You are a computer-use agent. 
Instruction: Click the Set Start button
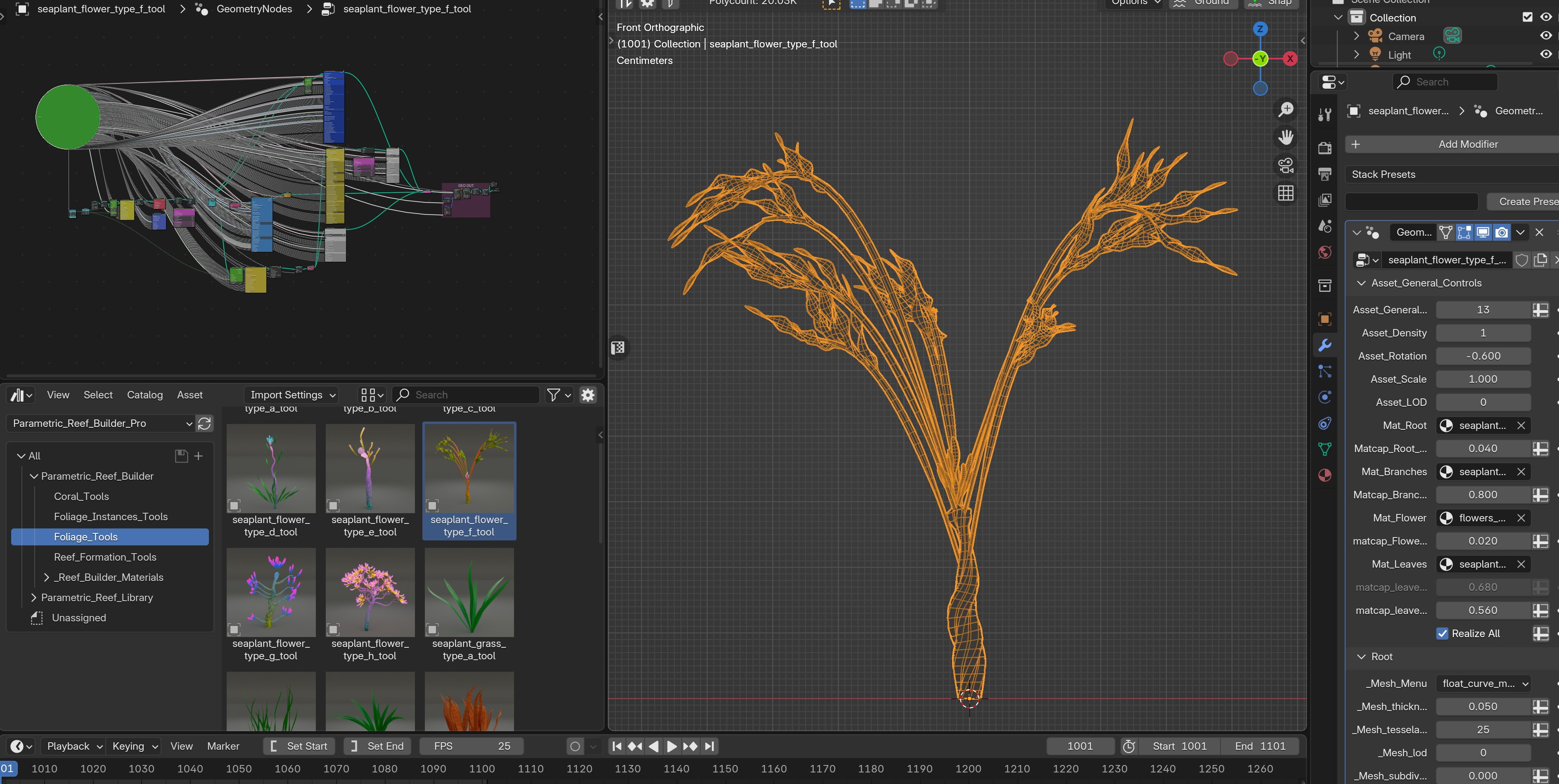tap(299, 746)
